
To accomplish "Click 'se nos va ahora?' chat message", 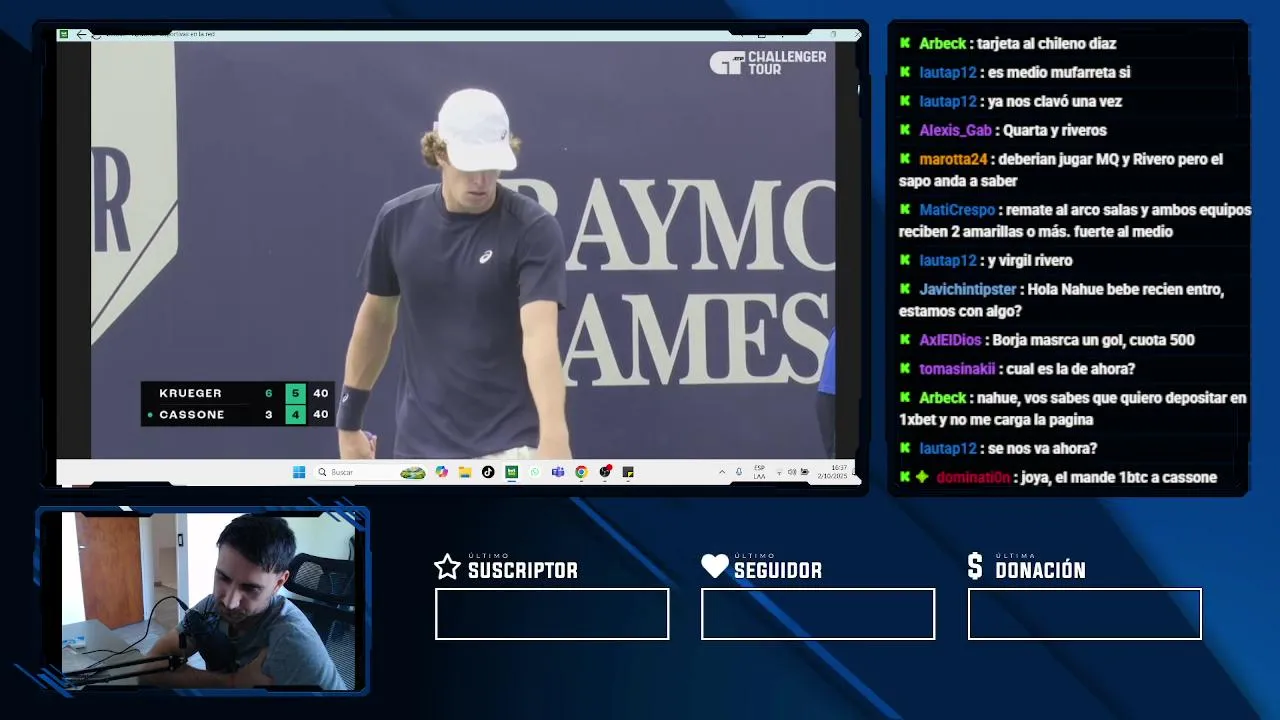I will [1042, 448].
